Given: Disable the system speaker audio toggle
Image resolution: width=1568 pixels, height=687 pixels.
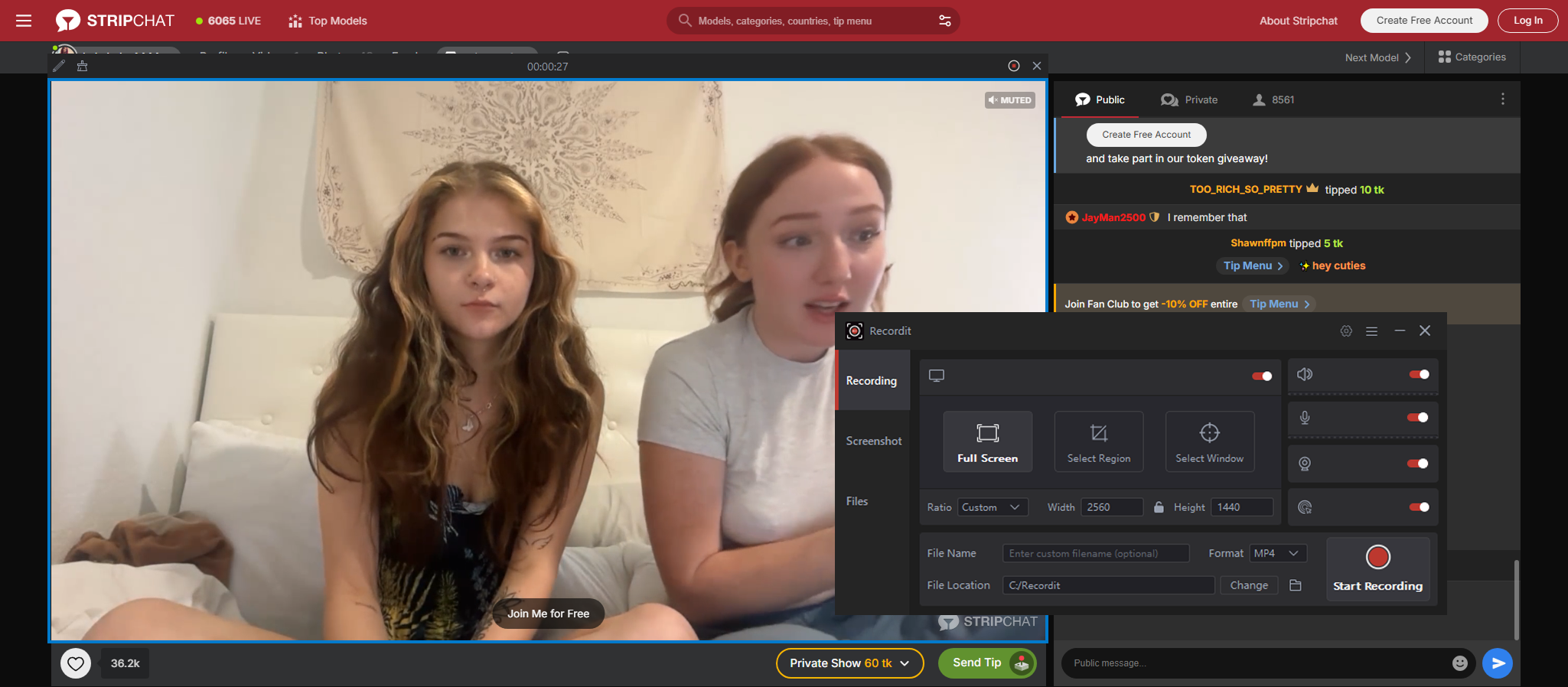Looking at the screenshot, I should pyautogui.click(x=1419, y=375).
